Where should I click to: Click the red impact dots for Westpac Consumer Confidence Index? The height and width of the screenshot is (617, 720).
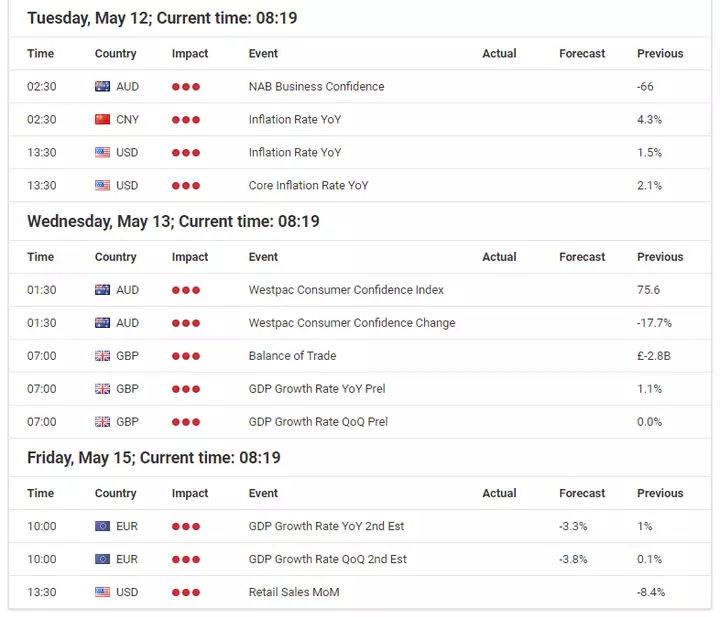click(x=186, y=290)
